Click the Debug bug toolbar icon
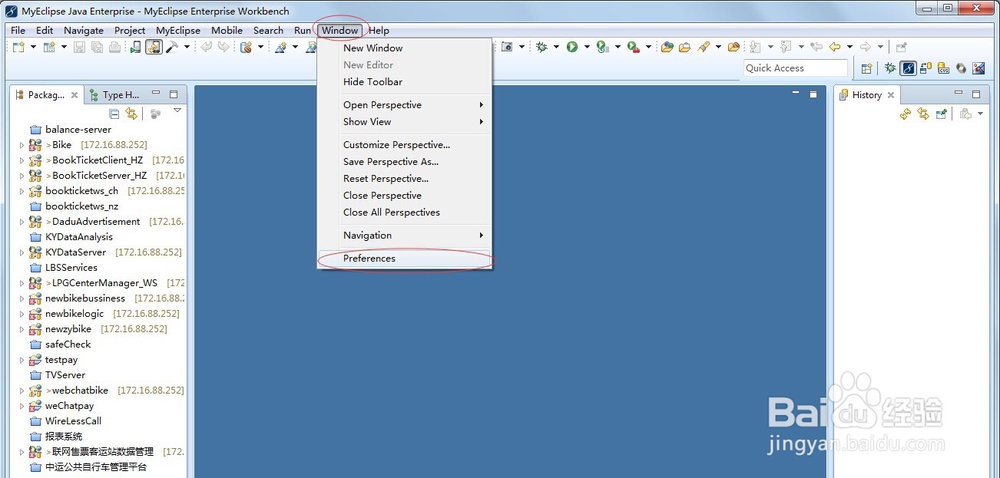The width and height of the screenshot is (1000, 478). (x=541, y=47)
